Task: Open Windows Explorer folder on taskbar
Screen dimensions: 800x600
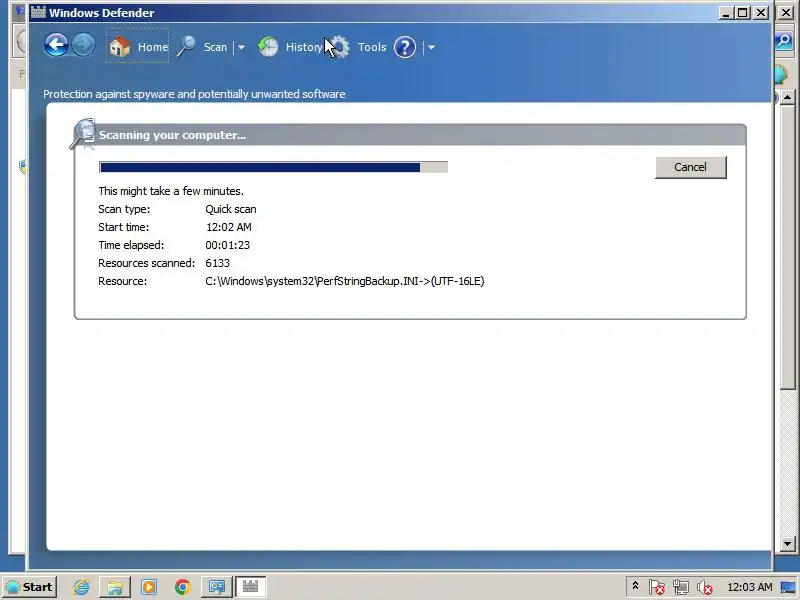Action: click(x=115, y=587)
